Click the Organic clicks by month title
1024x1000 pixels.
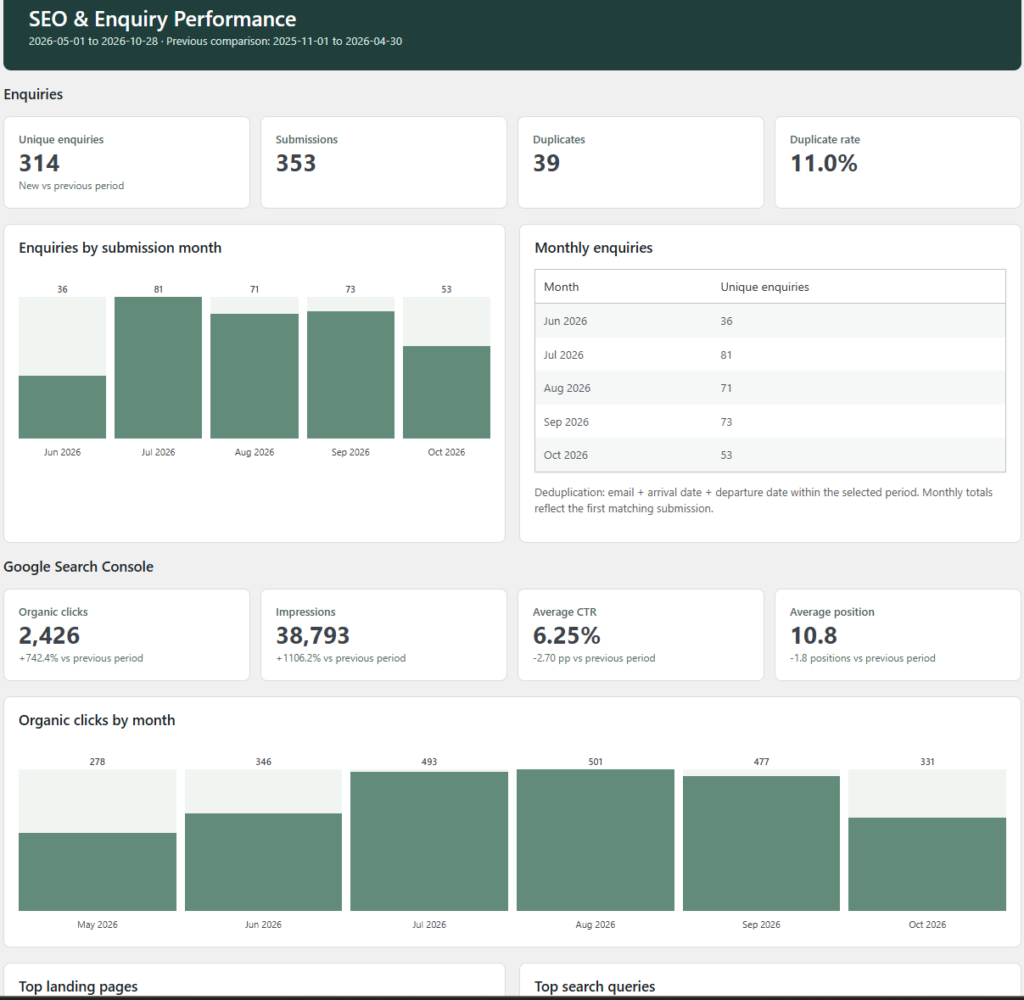[x=97, y=720]
